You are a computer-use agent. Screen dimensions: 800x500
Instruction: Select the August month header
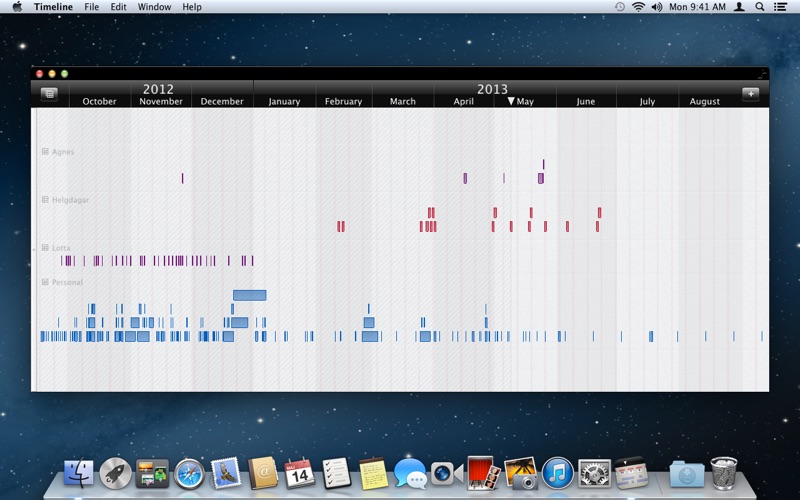(704, 101)
